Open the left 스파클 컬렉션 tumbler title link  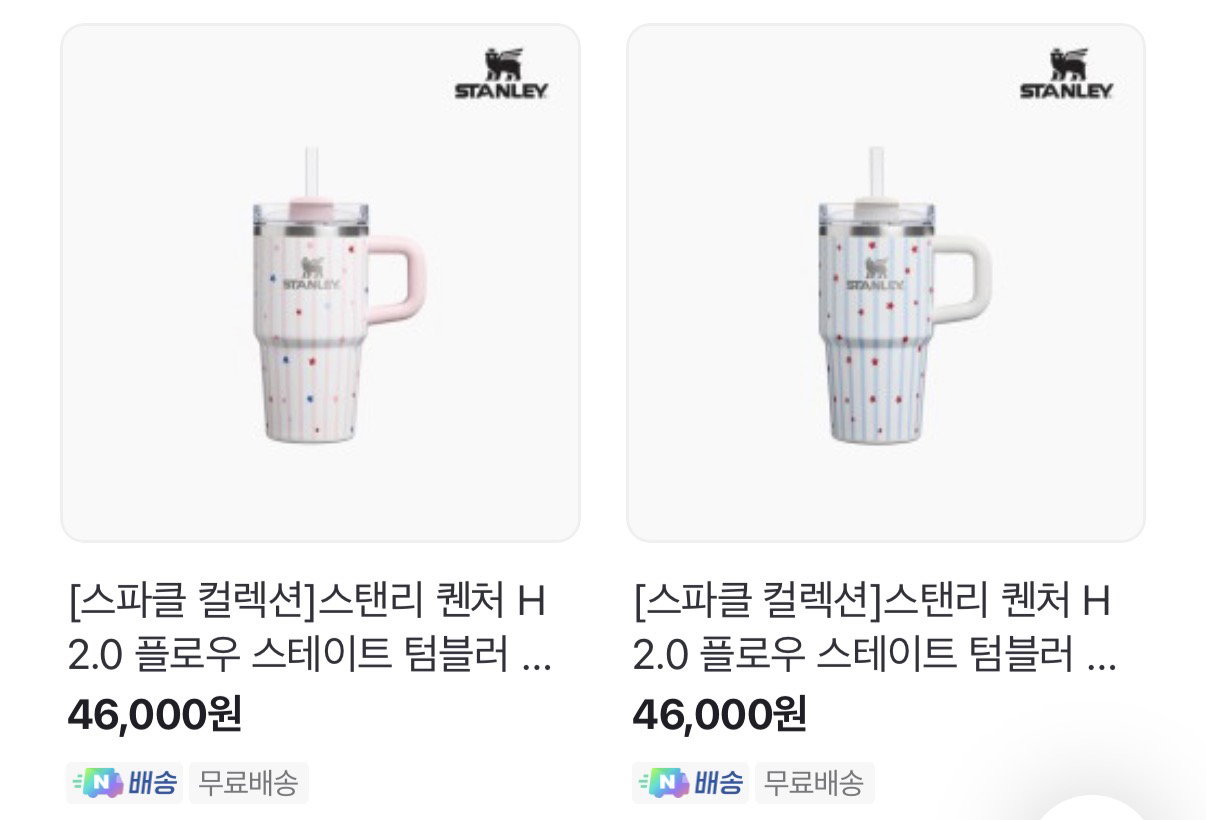pos(309,630)
